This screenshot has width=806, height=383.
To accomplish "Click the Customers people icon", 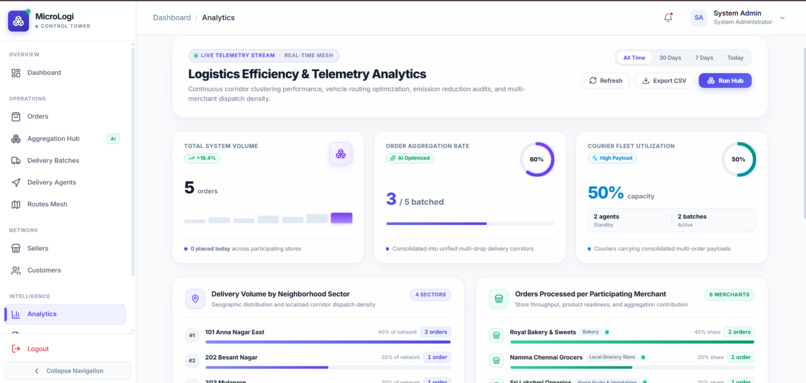I will 16,270.
